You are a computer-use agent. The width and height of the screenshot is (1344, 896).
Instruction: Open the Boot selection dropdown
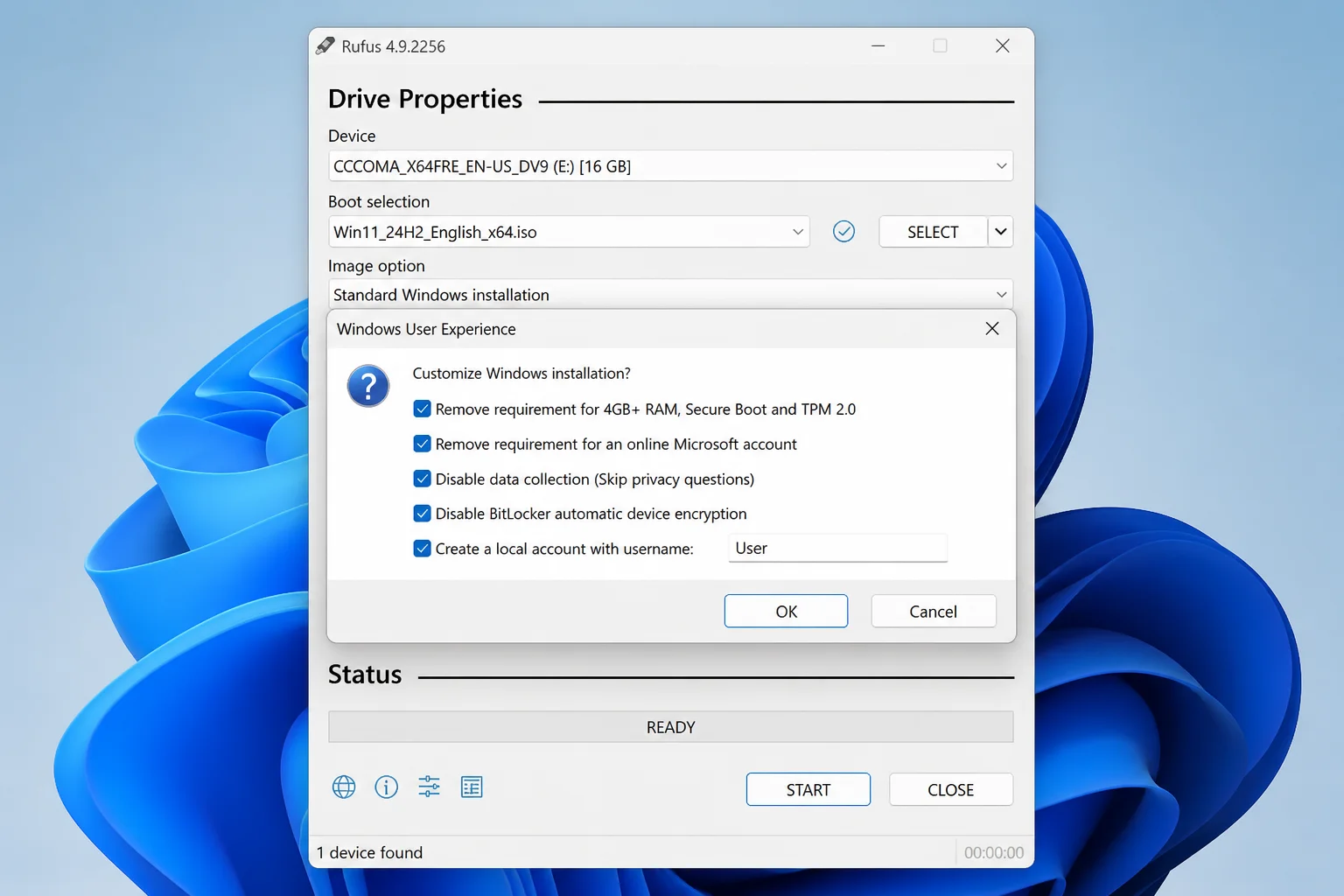coord(569,232)
